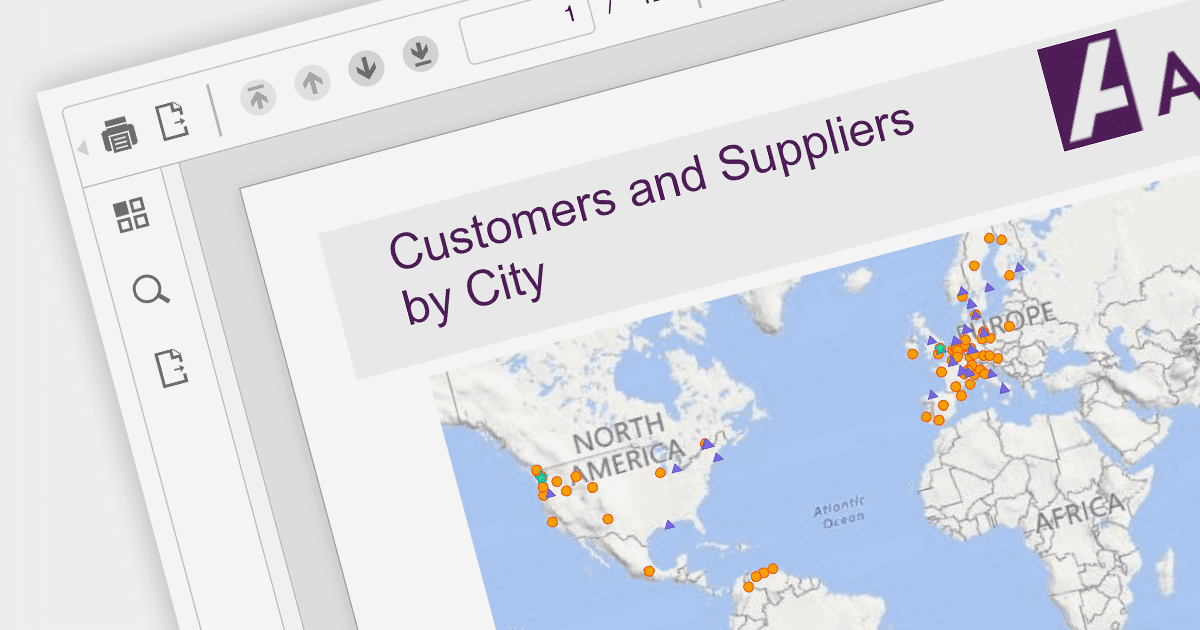
Task: Go to the first page
Action: (x=259, y=97)
